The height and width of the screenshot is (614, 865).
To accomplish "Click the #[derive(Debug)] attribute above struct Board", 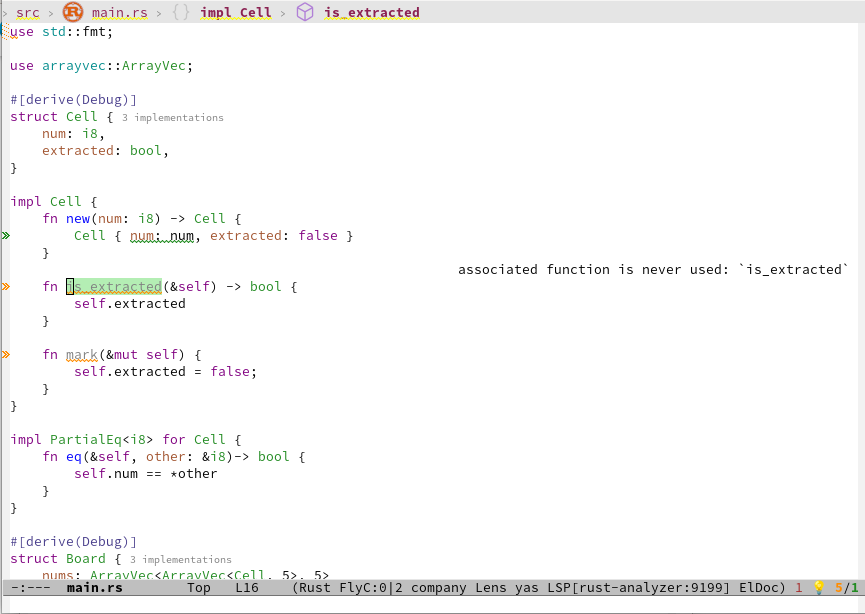I will (x=73, y=541).
